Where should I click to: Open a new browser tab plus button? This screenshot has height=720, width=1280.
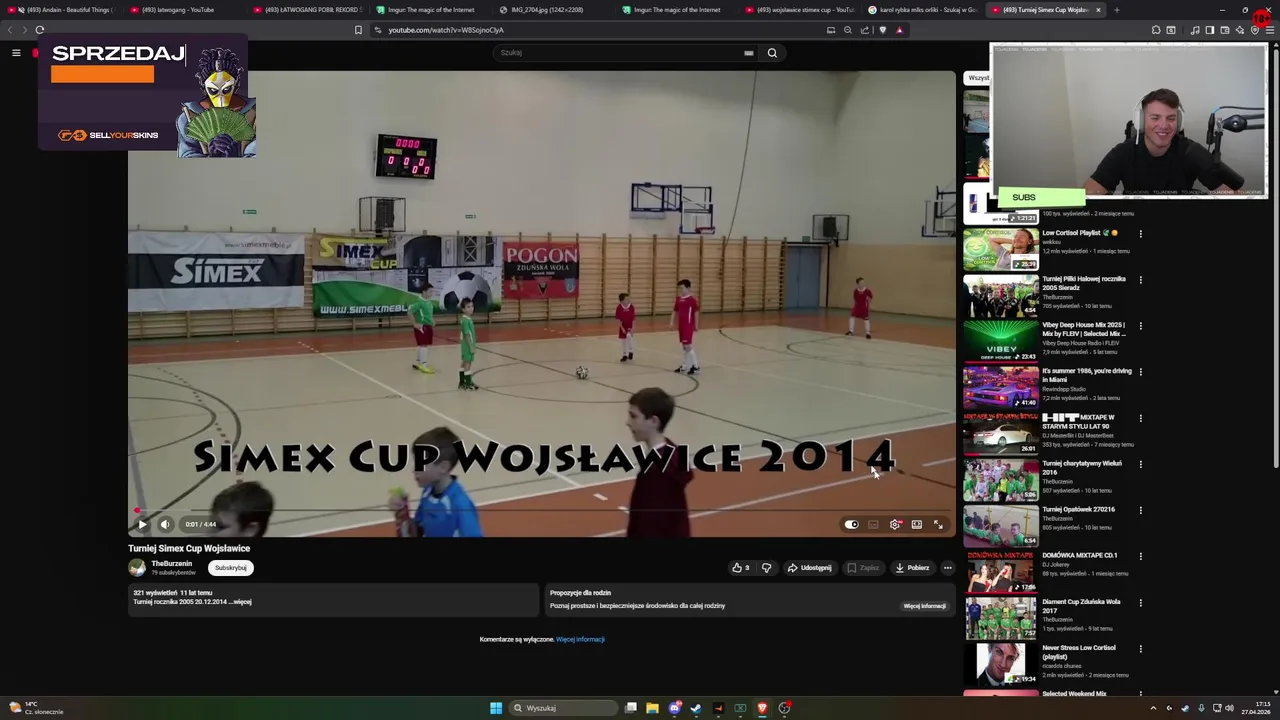[x=1116, y=10]
